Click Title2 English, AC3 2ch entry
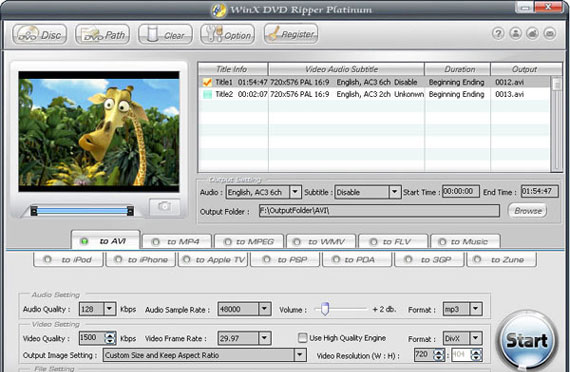570x372 pixels. click(x=364, y=95)
